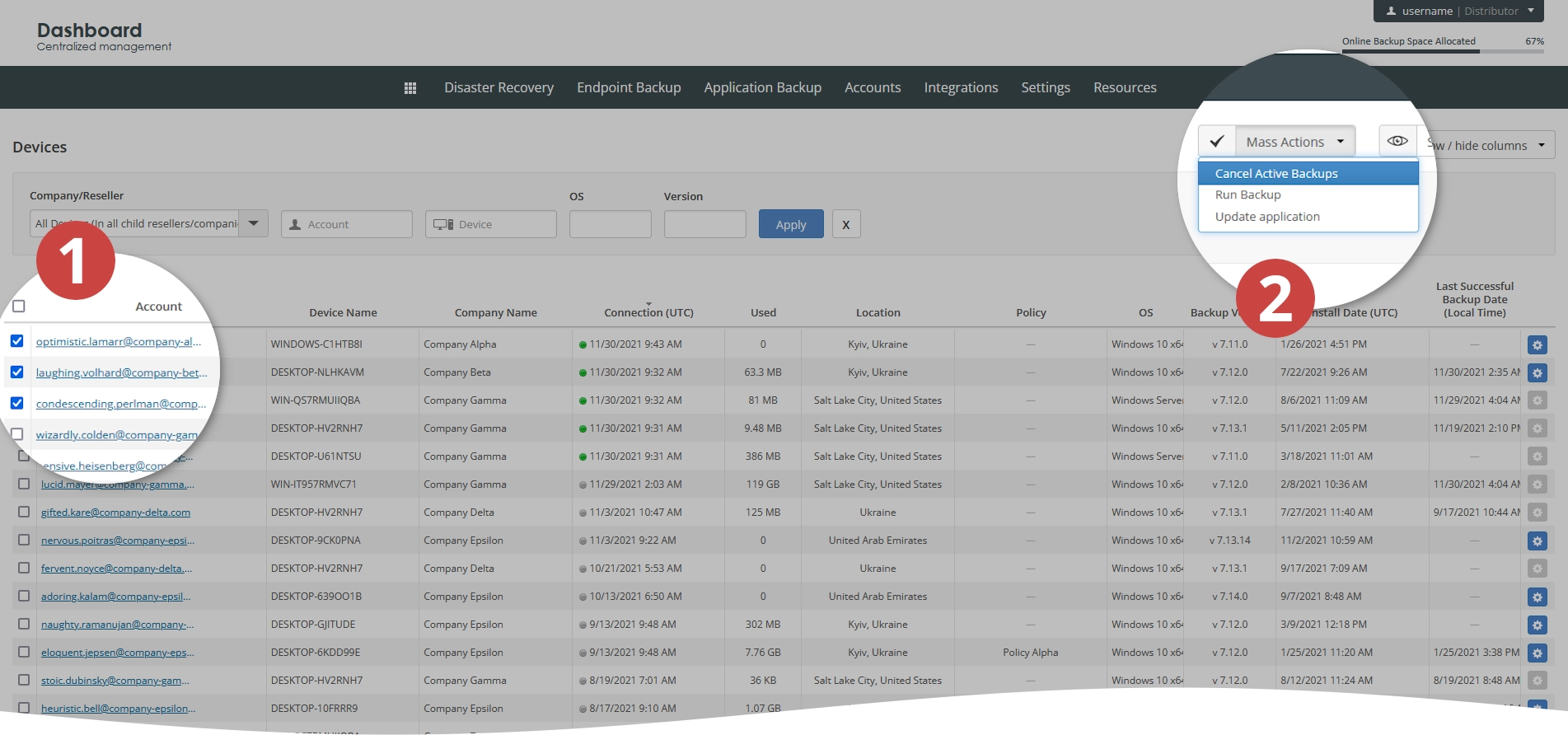Click the gear icon for DESKTOP-NLHKAVM row
Image resolution: width=1568 pixels, height=735 pixels.
(1537, 373)
